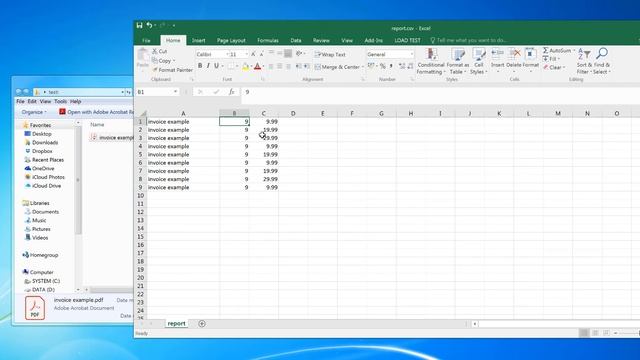640x360 pixels.
Task: Click the Find & Select magnifier icon
Action: pos(602,53)
